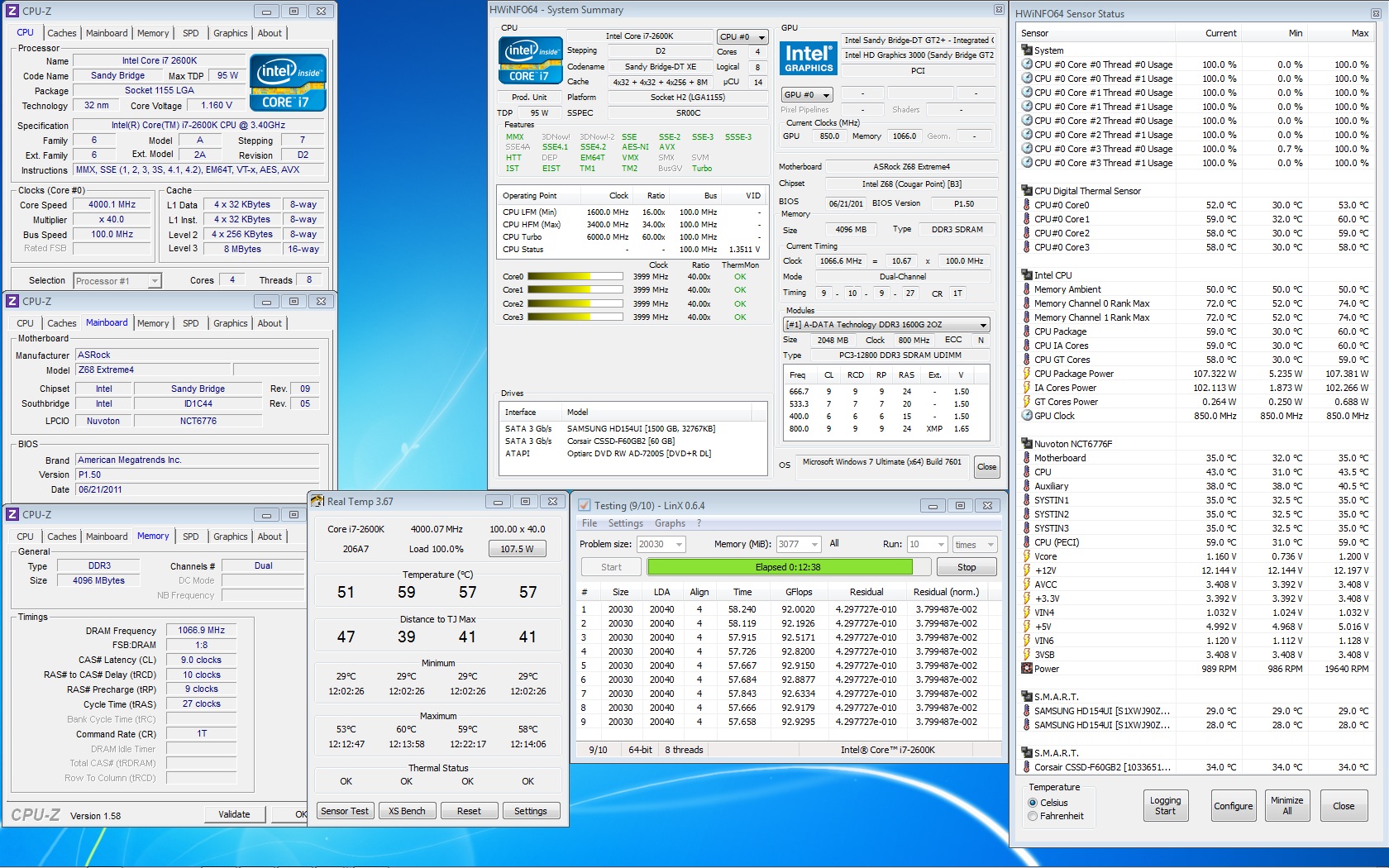Open the GPU #0 dropdown in HWiNFO summary
Screen dimensions: 1389x868
806,94
